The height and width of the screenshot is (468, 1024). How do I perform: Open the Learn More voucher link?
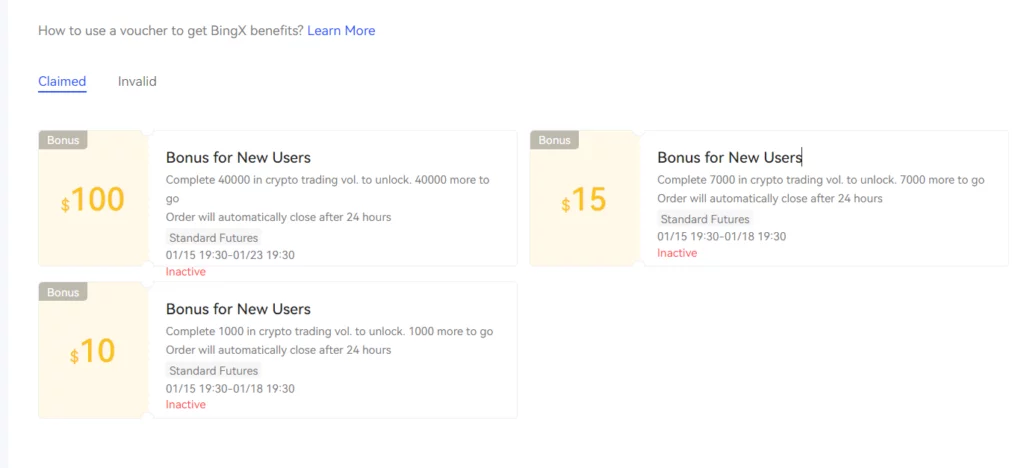click(x=341, y=31)
